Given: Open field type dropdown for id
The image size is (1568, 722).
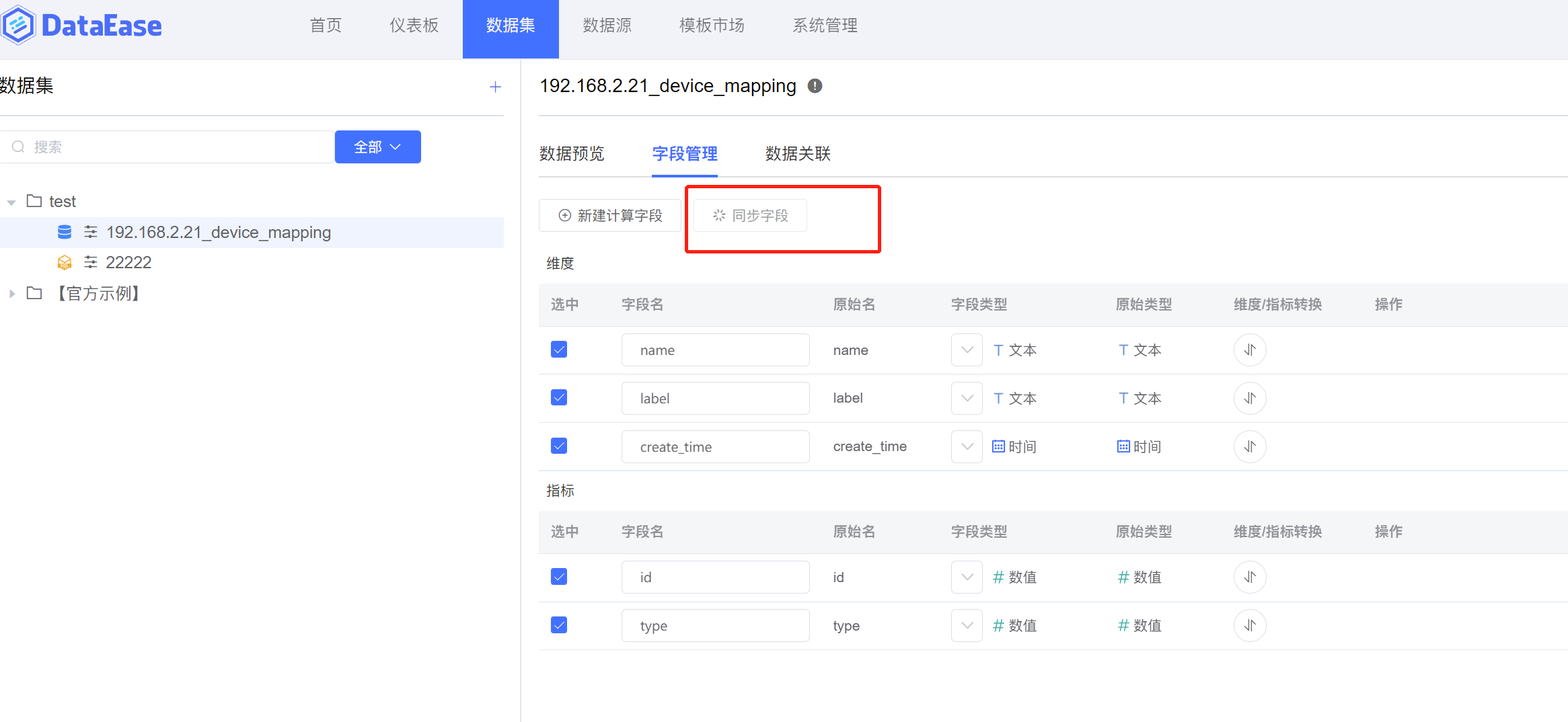Looking at the screenshot, I should click(967, 577).
